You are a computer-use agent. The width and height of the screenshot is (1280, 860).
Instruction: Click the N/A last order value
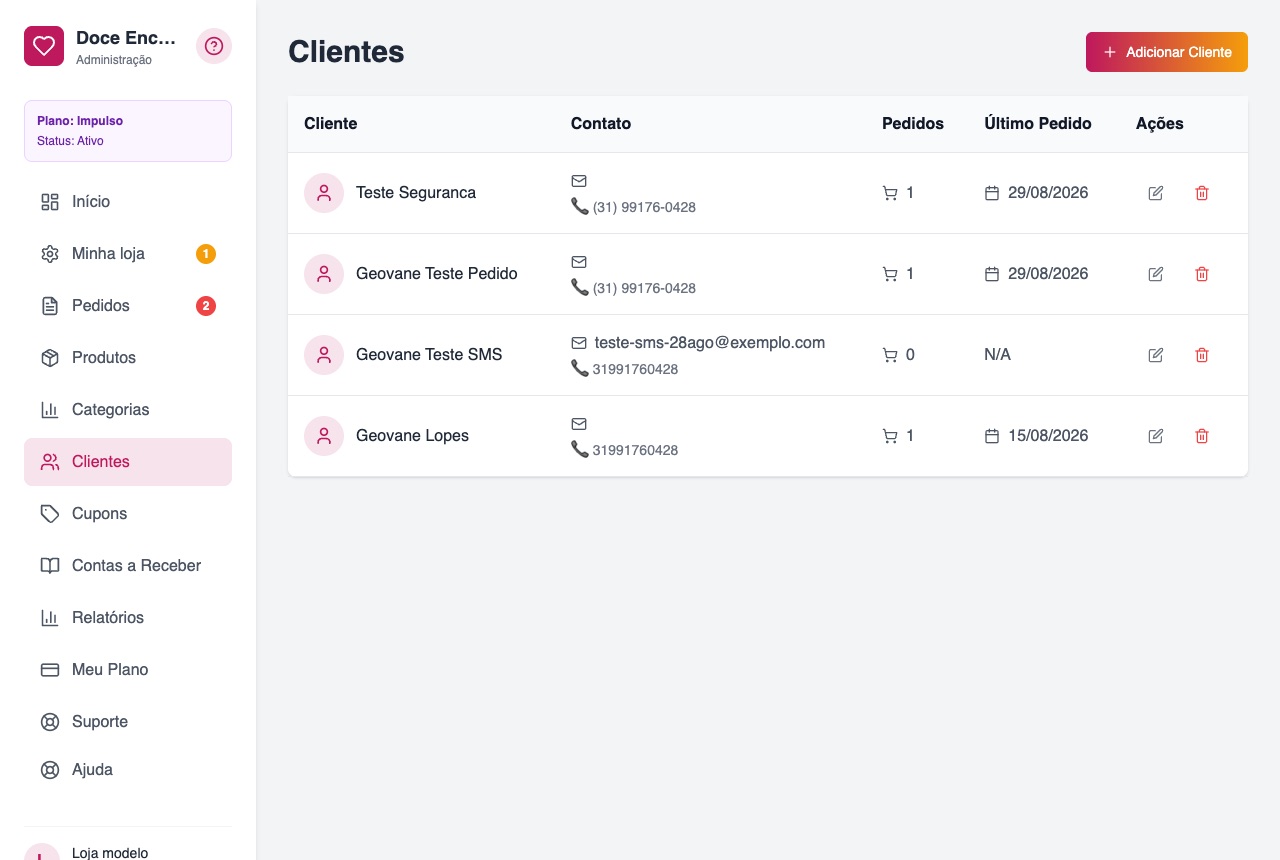998,355
